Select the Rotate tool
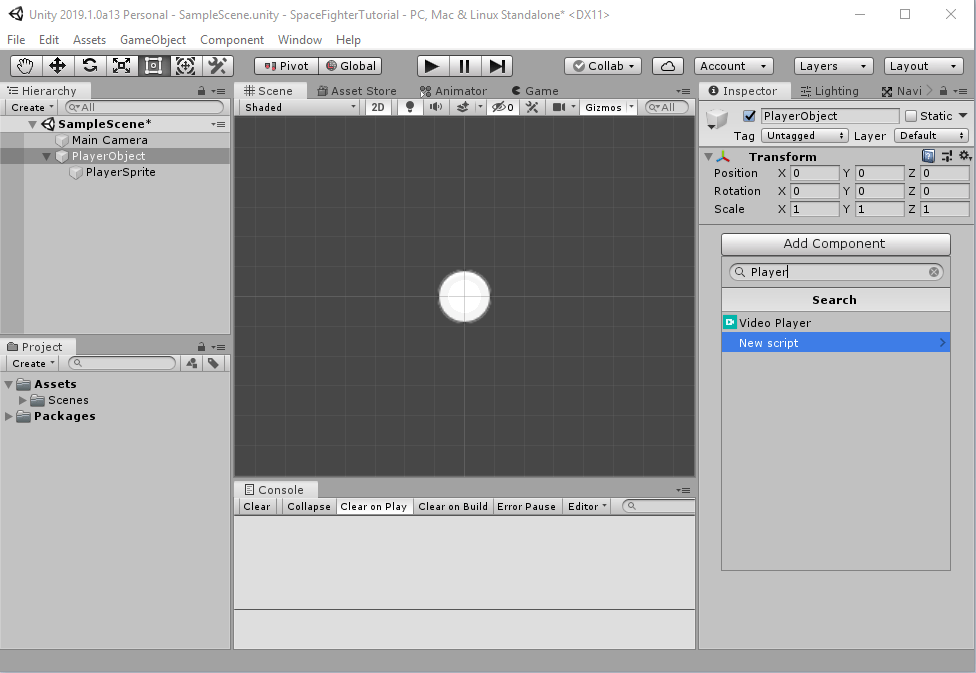The width and height of the screenshot is (976, 673). 89,65
